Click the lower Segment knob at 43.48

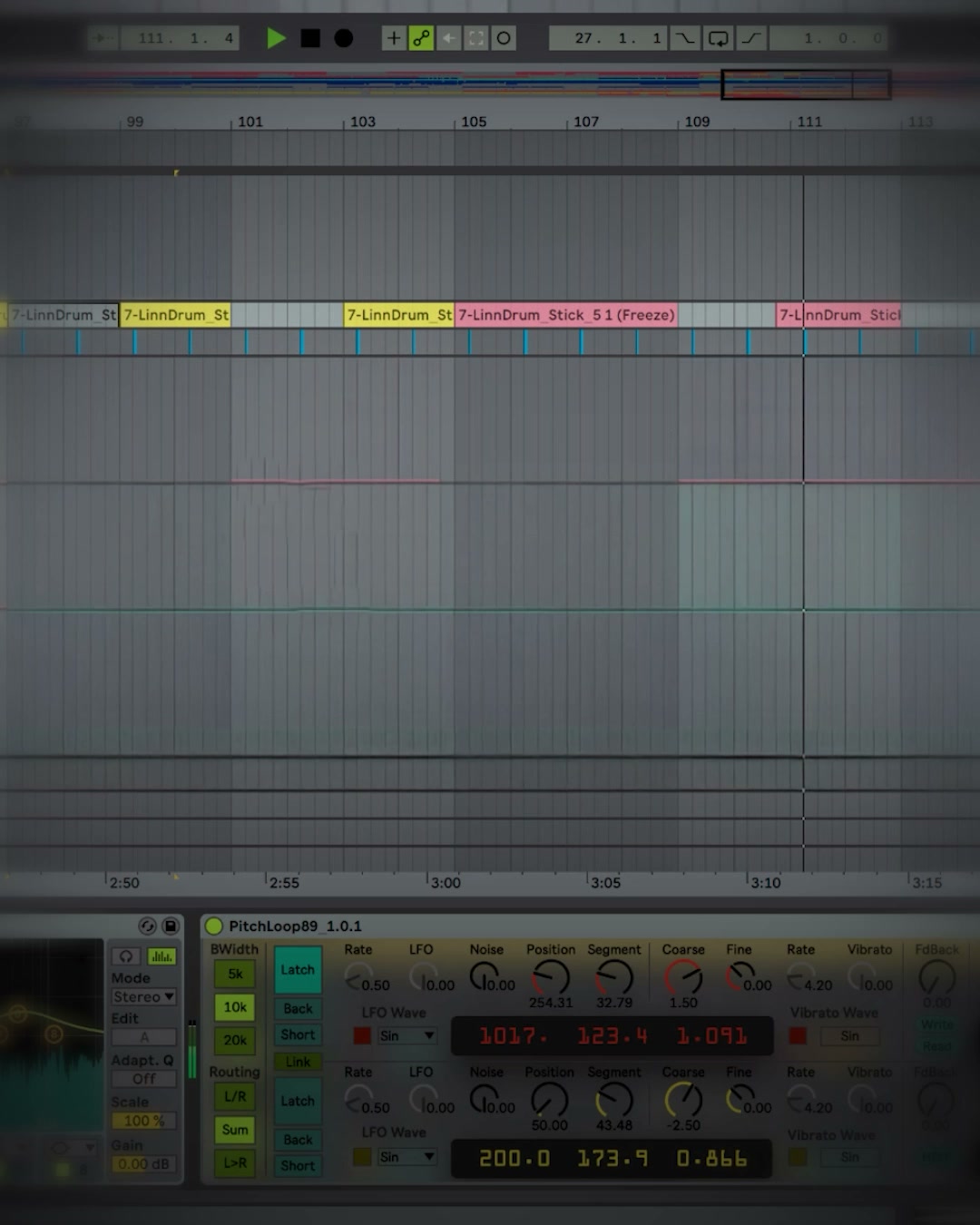614,1100
